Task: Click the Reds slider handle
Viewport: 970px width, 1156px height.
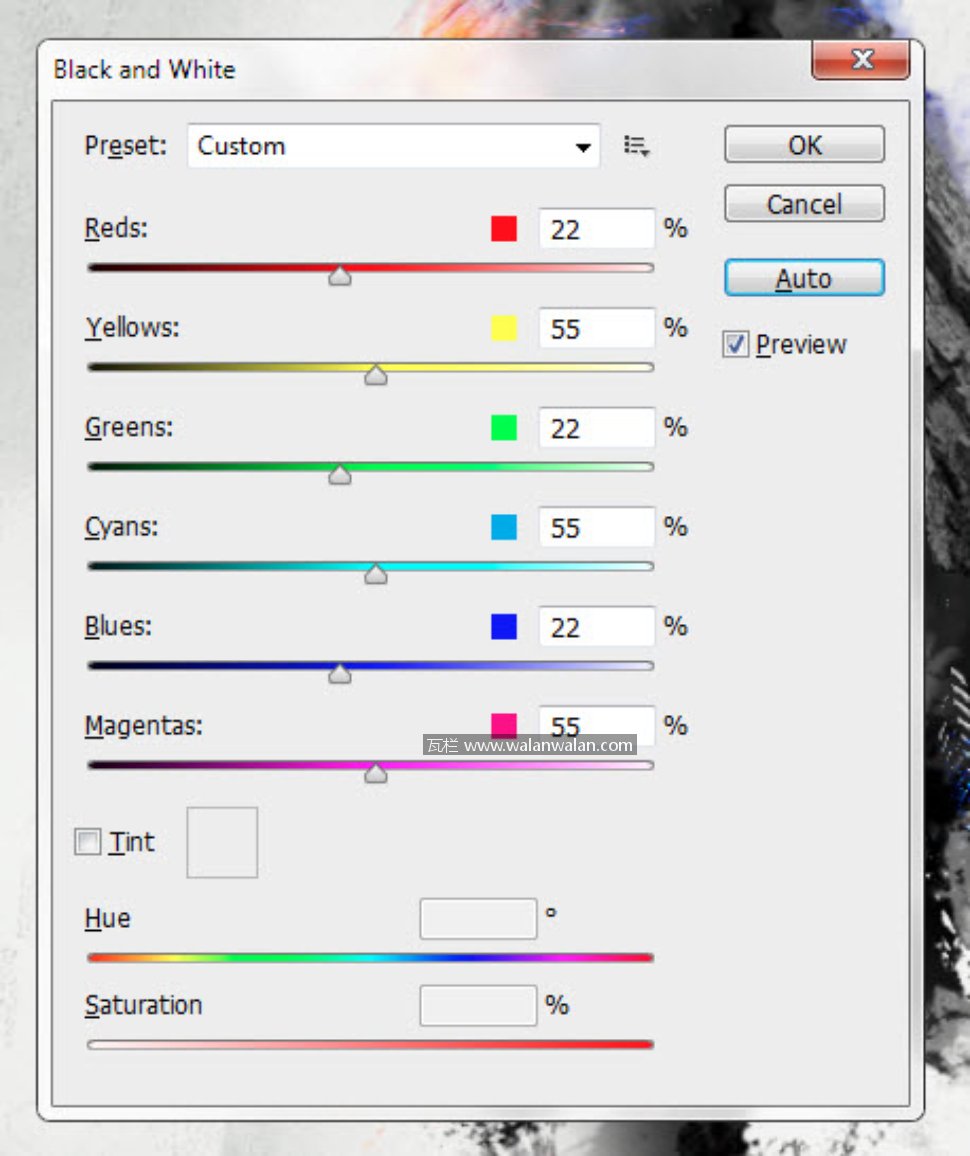Action: [340, 276]
